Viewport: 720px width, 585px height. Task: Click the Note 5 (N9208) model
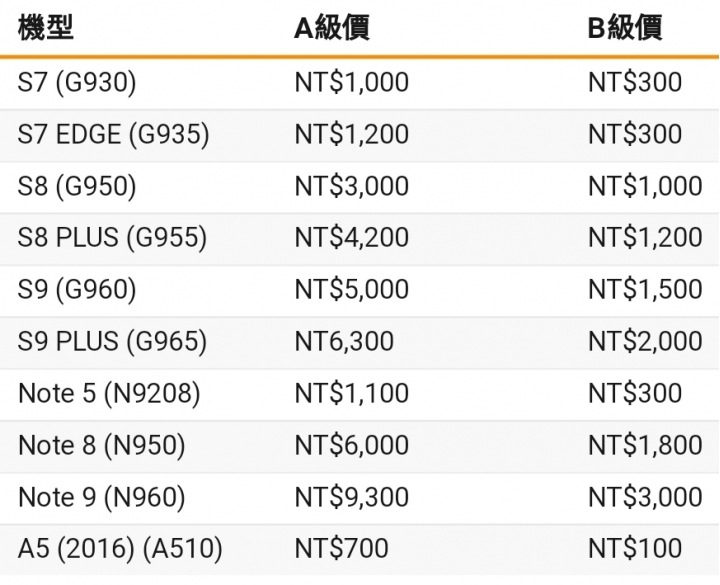pyautogui.click(x=109, y=394)
